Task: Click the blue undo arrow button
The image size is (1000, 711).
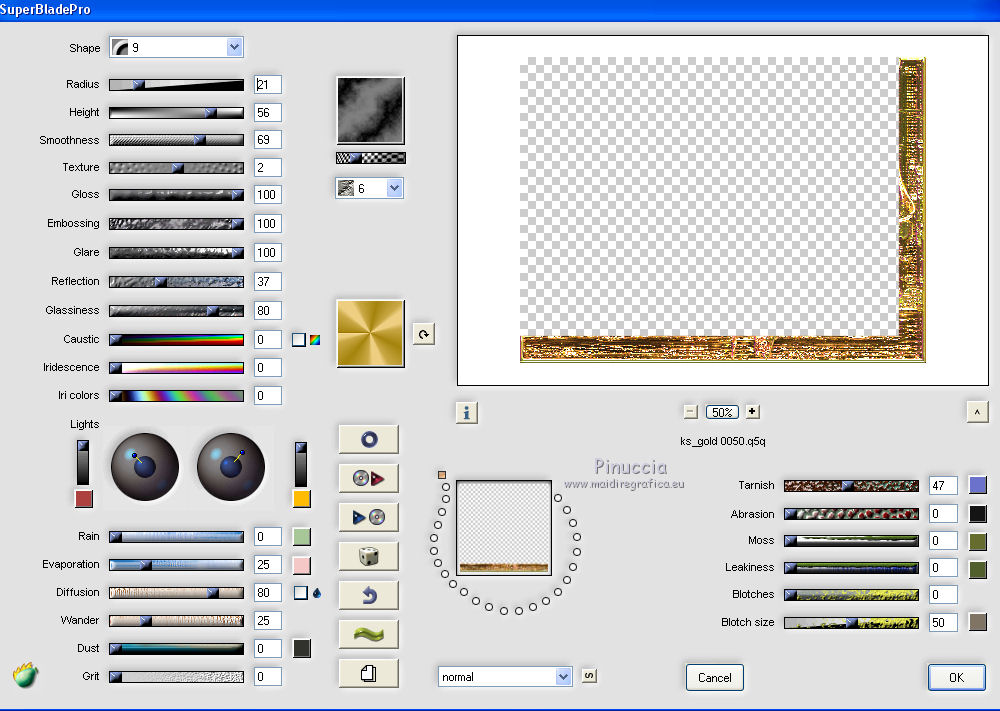Action: tap(368, 595)
